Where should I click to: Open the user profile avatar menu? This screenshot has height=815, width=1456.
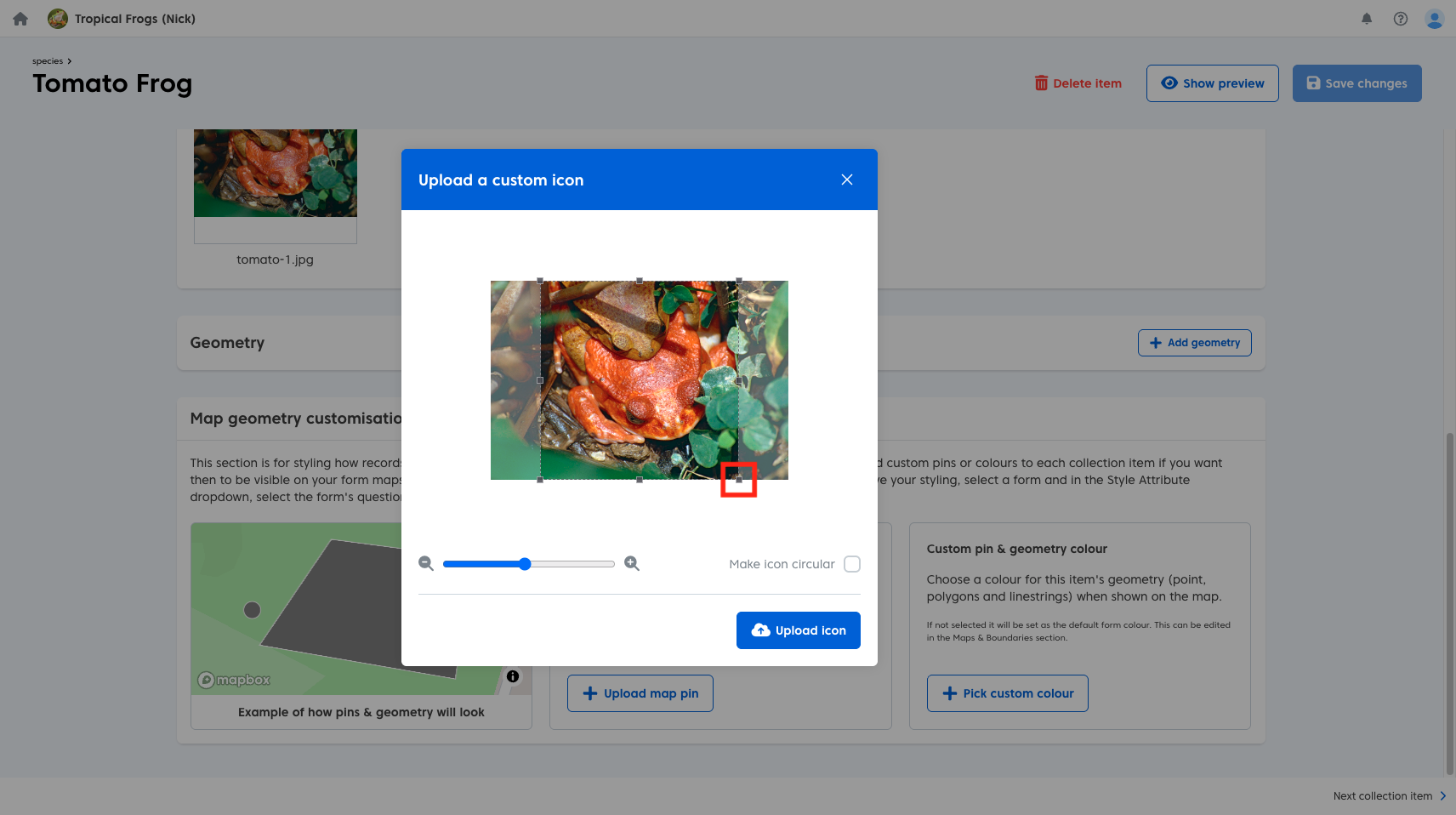(x=1435, y=19)
